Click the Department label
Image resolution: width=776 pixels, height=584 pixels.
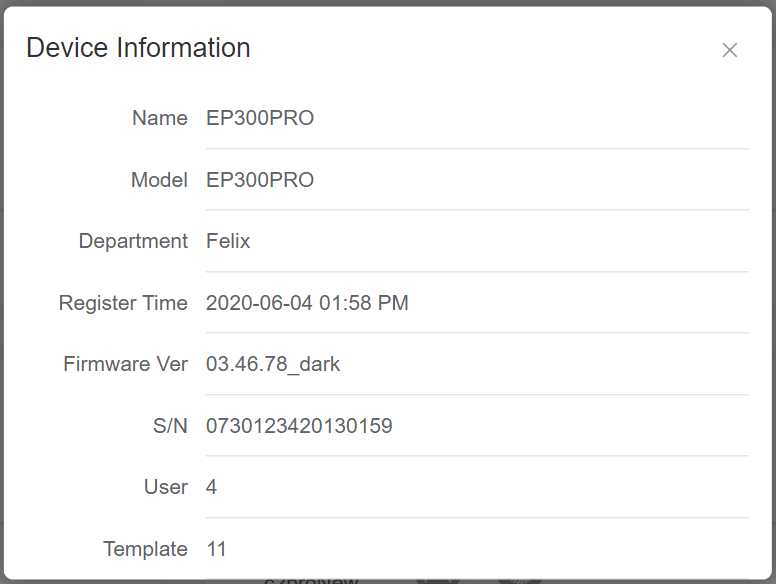point(133,241)
